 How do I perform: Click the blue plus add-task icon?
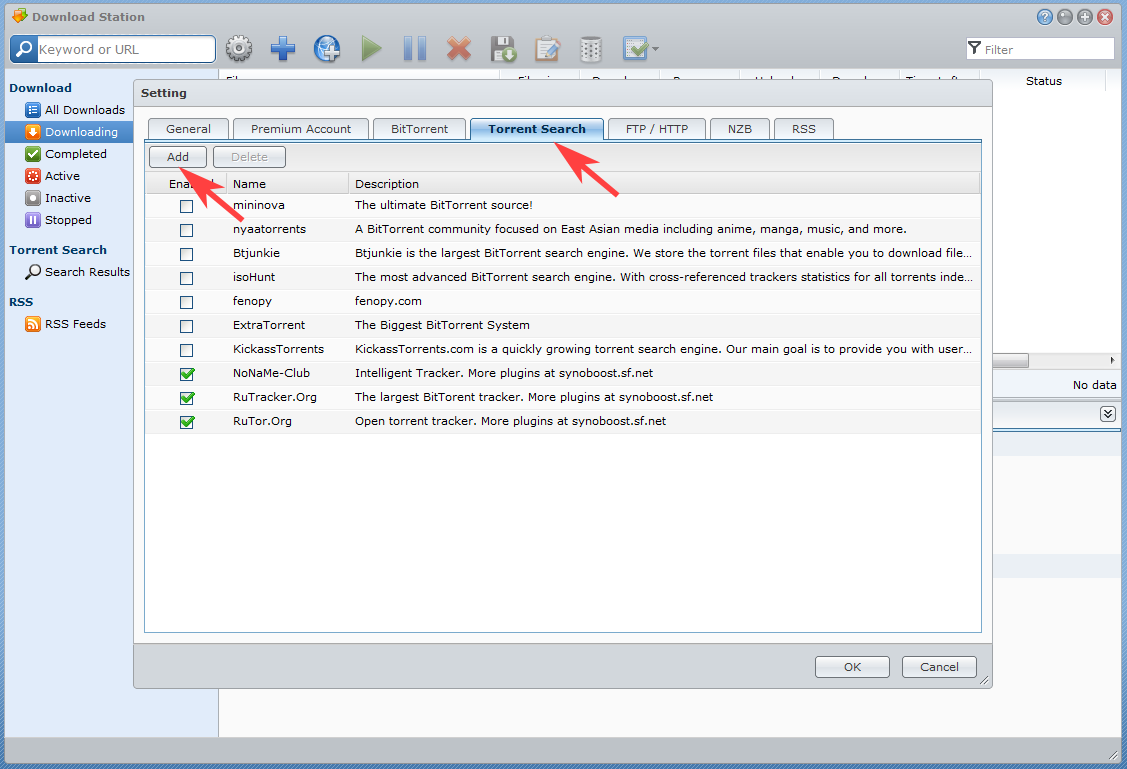click(x=282, y=49)
